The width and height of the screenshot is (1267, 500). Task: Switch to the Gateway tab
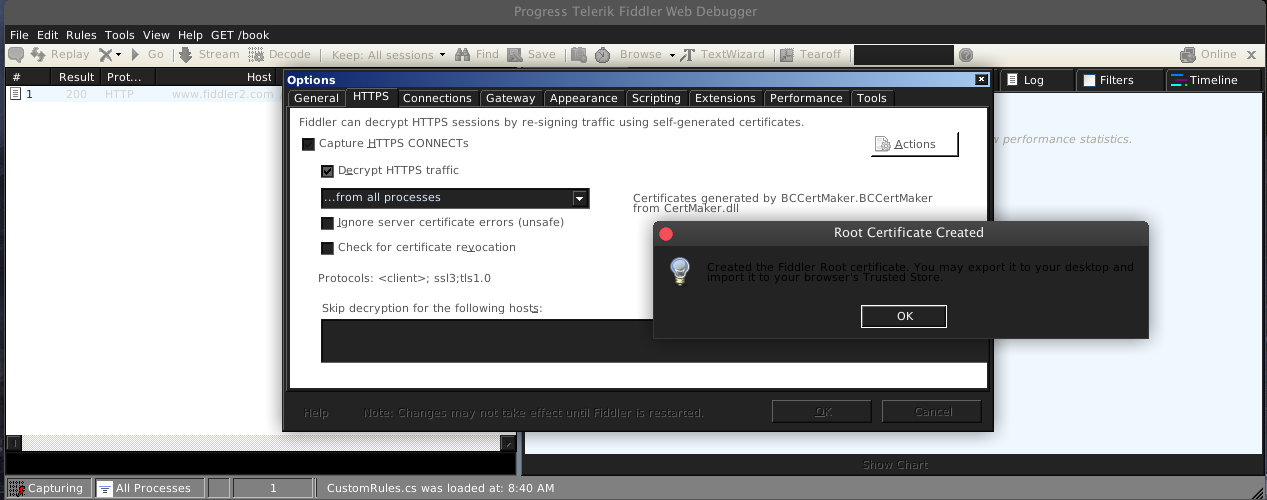(x=511, y=98)
